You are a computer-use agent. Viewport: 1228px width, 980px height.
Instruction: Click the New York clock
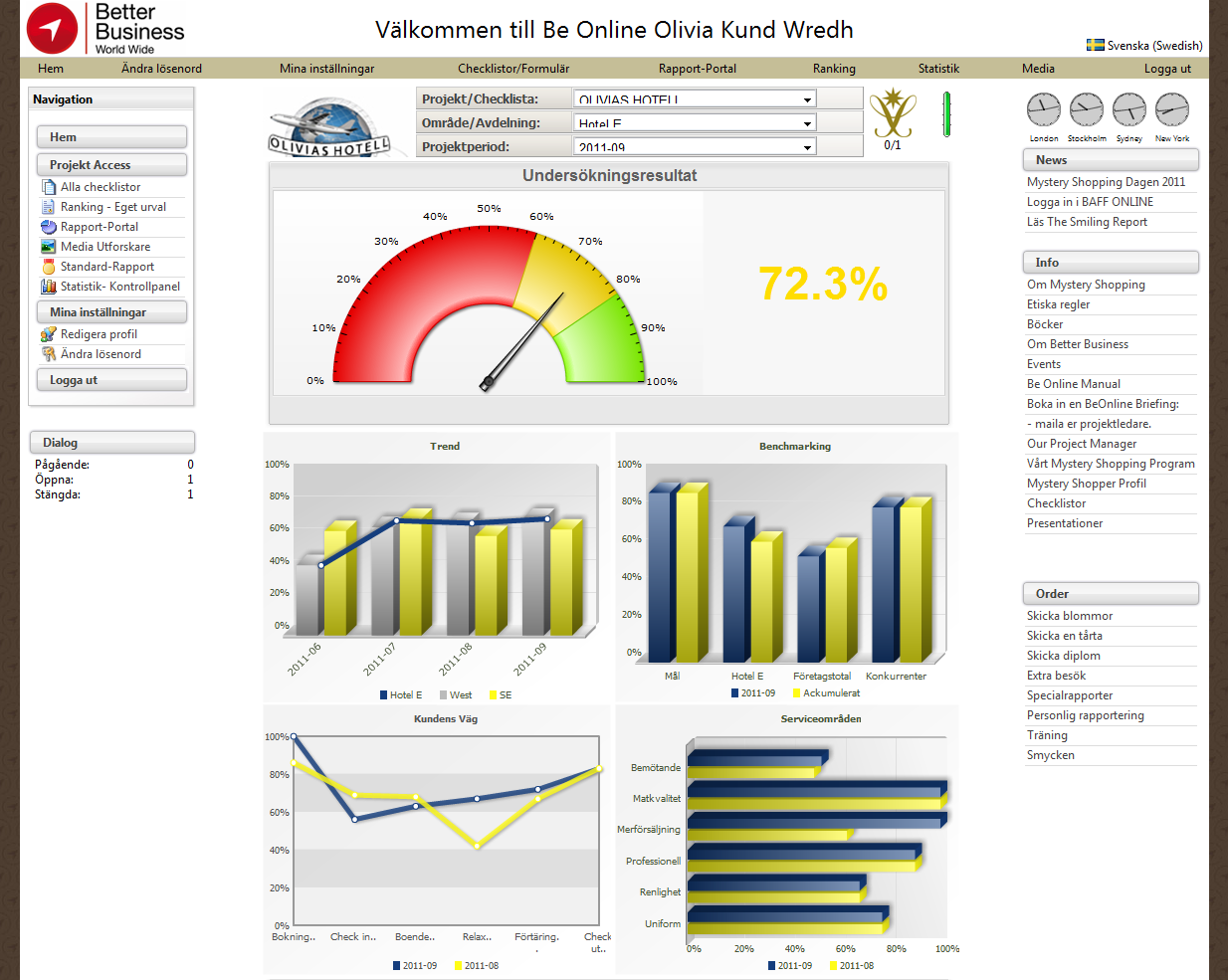(1172, 109)
